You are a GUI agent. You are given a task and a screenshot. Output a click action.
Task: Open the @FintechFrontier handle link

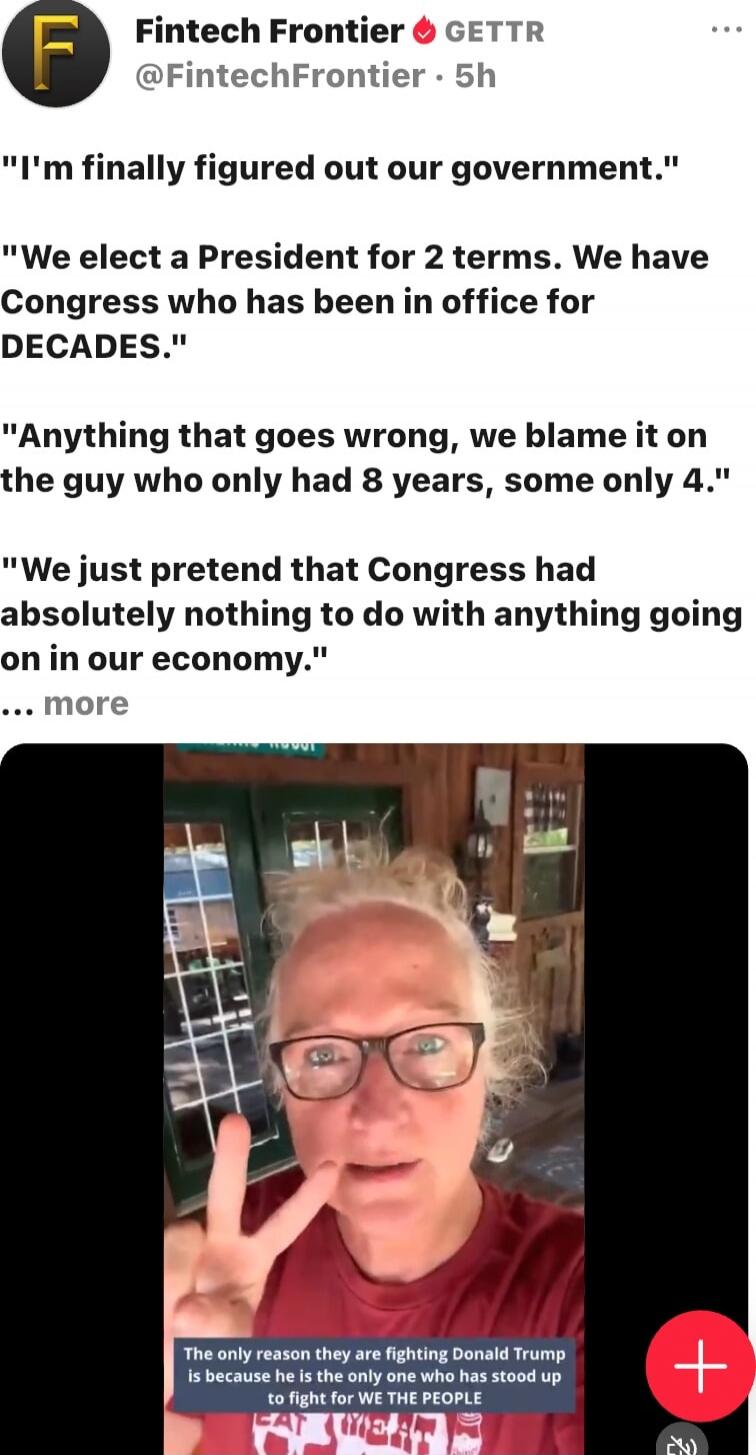[x=279, y=75]
